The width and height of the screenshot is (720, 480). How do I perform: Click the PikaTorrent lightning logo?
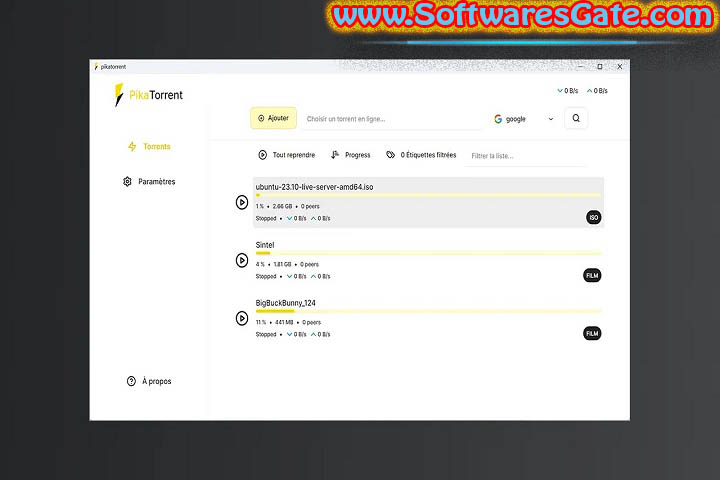119,95
